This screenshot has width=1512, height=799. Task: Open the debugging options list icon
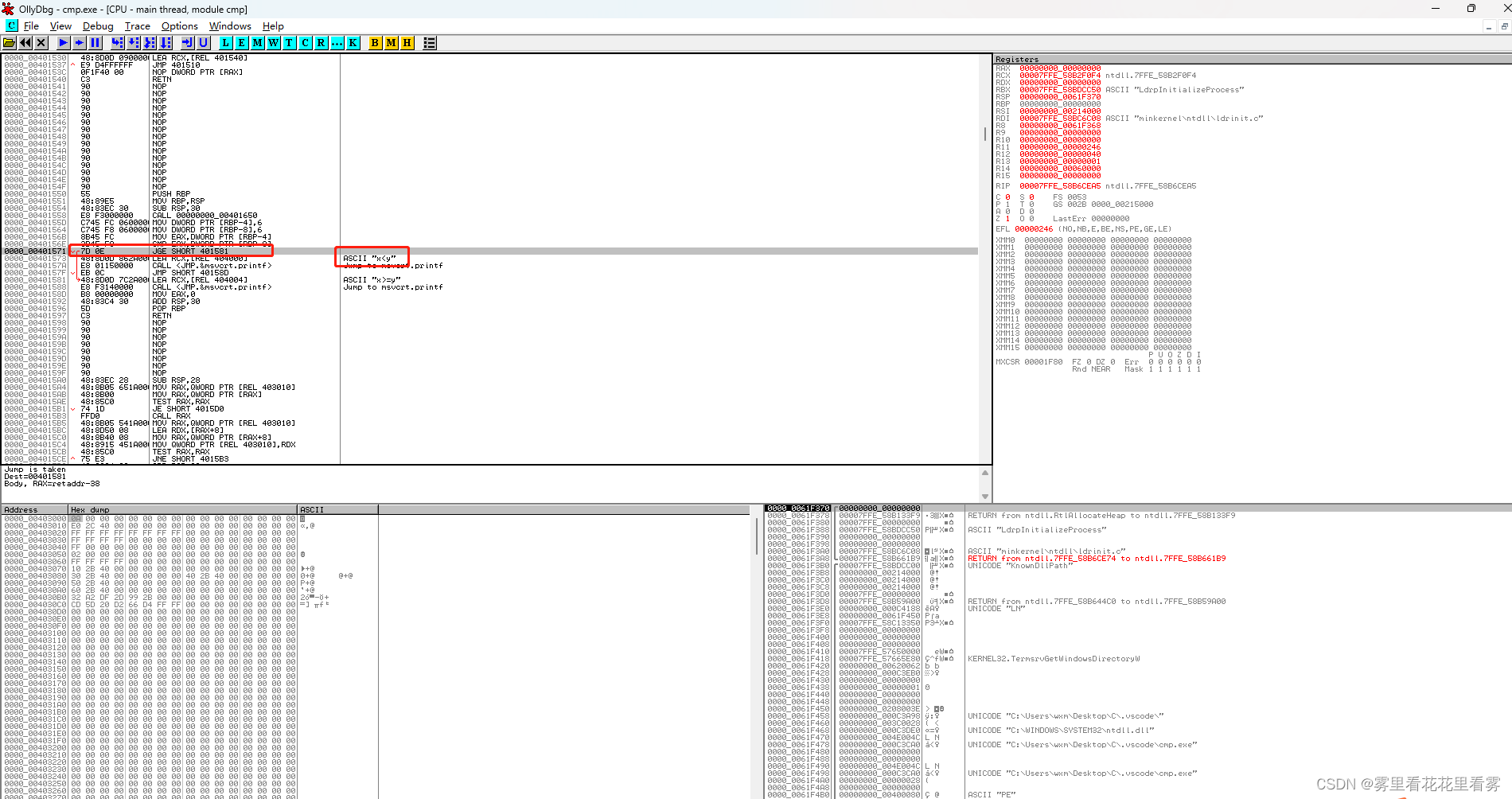click(430, 43)
